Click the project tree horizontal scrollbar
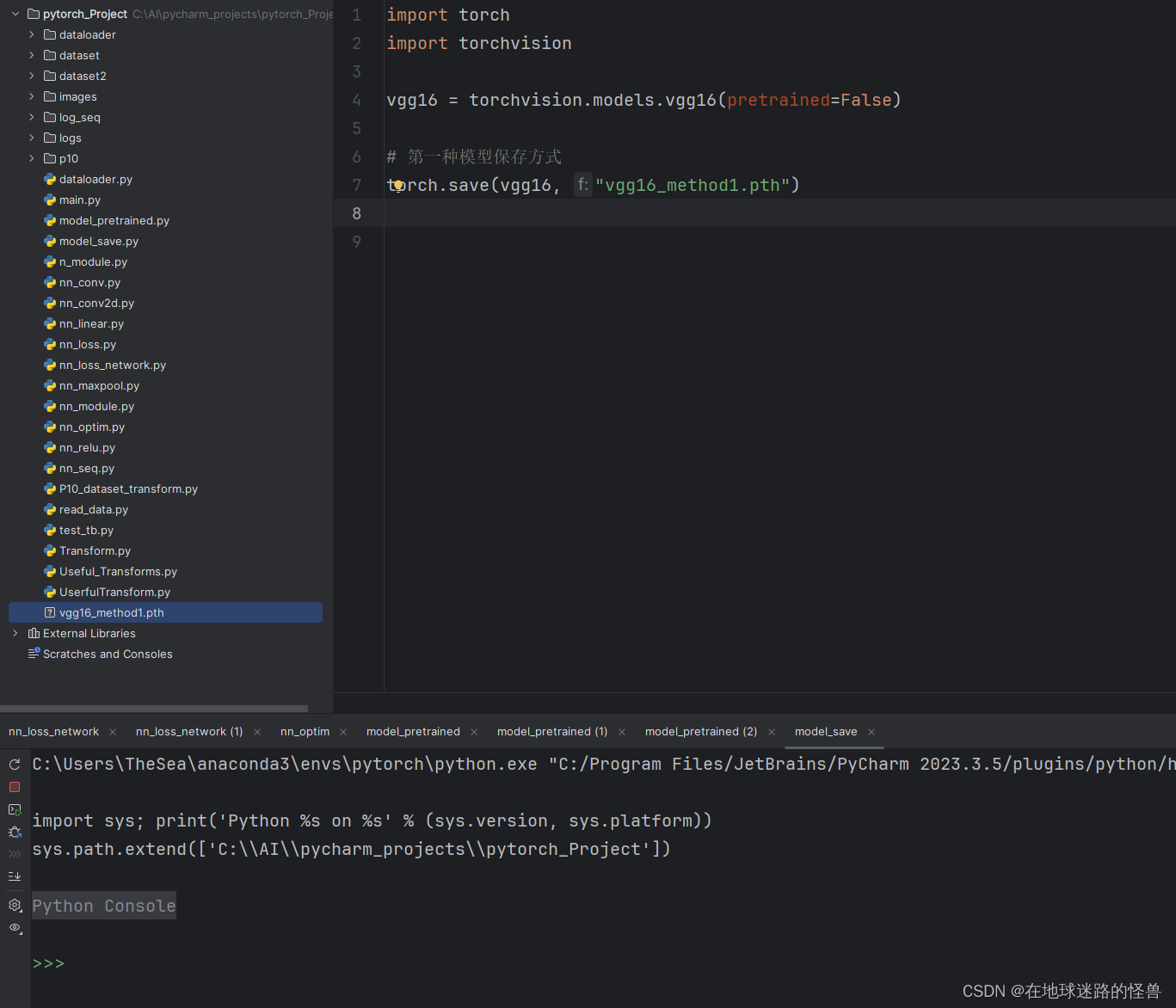This screenshot has width=1176, height=1008. coord(154,709)
